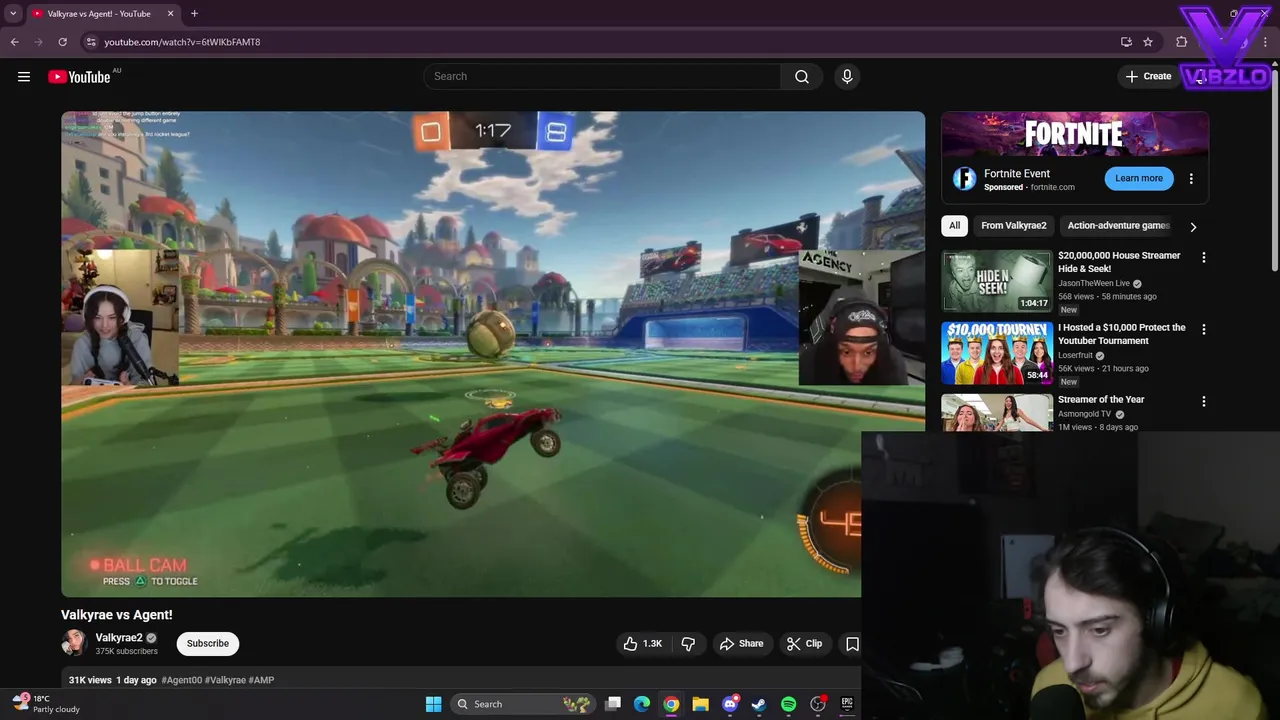The image size is (1280, 720).
Task: Bookmark the page with the star icon
Action: (x=1148, y=42)
